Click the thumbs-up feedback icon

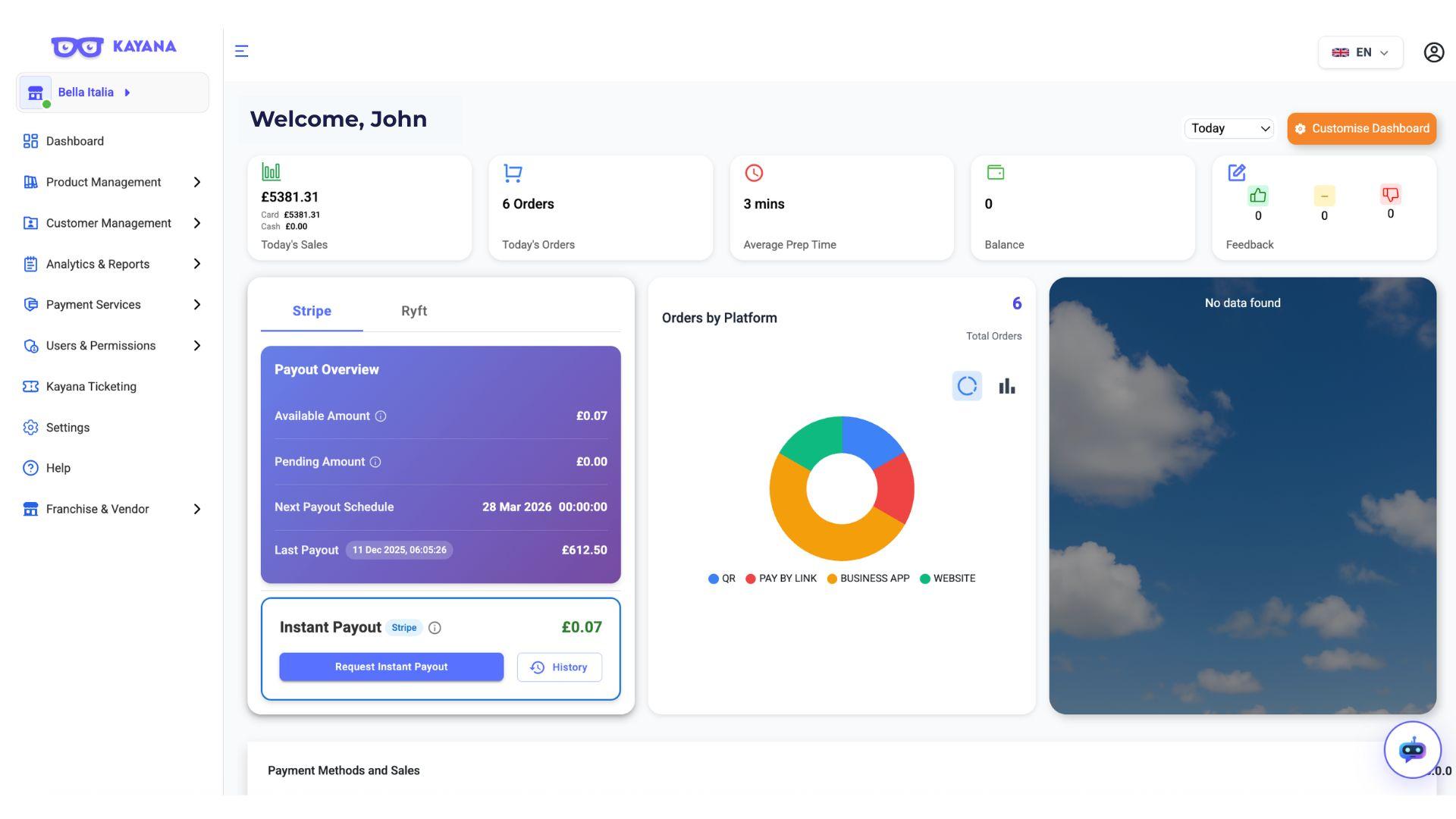tap(1258, 196)
